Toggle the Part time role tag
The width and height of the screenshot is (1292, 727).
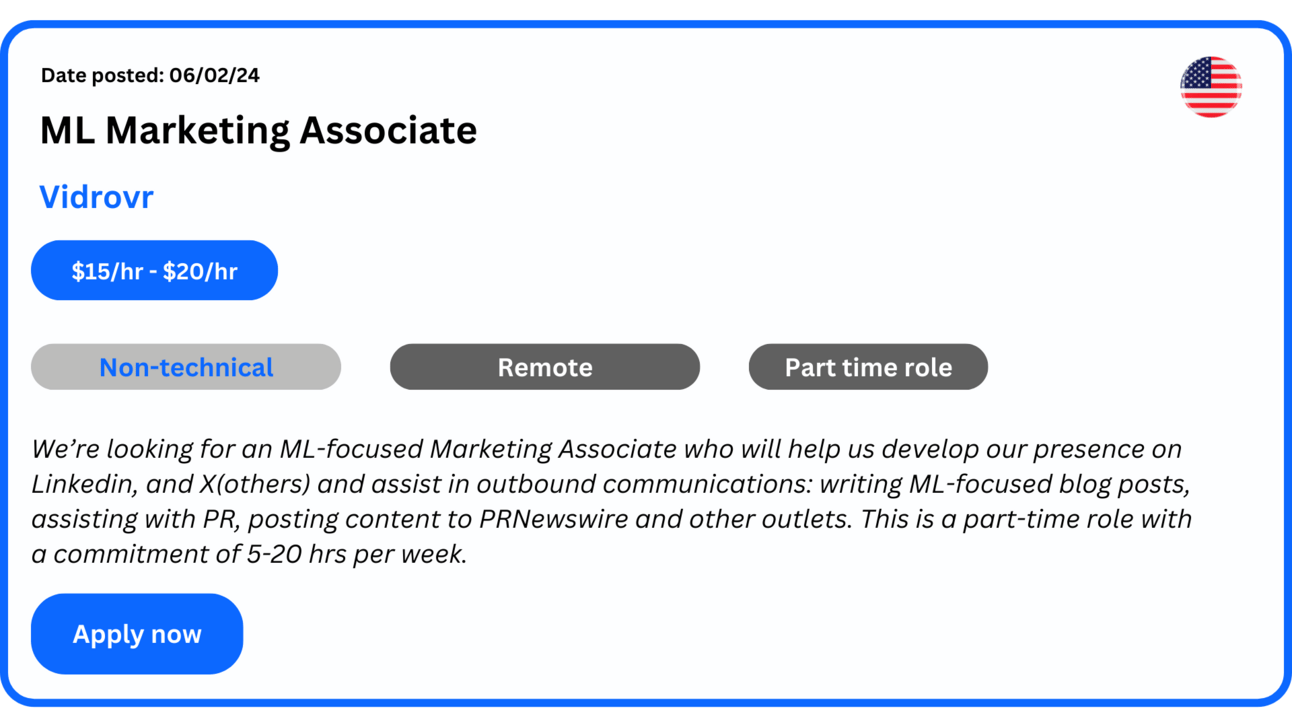[868, 367]
